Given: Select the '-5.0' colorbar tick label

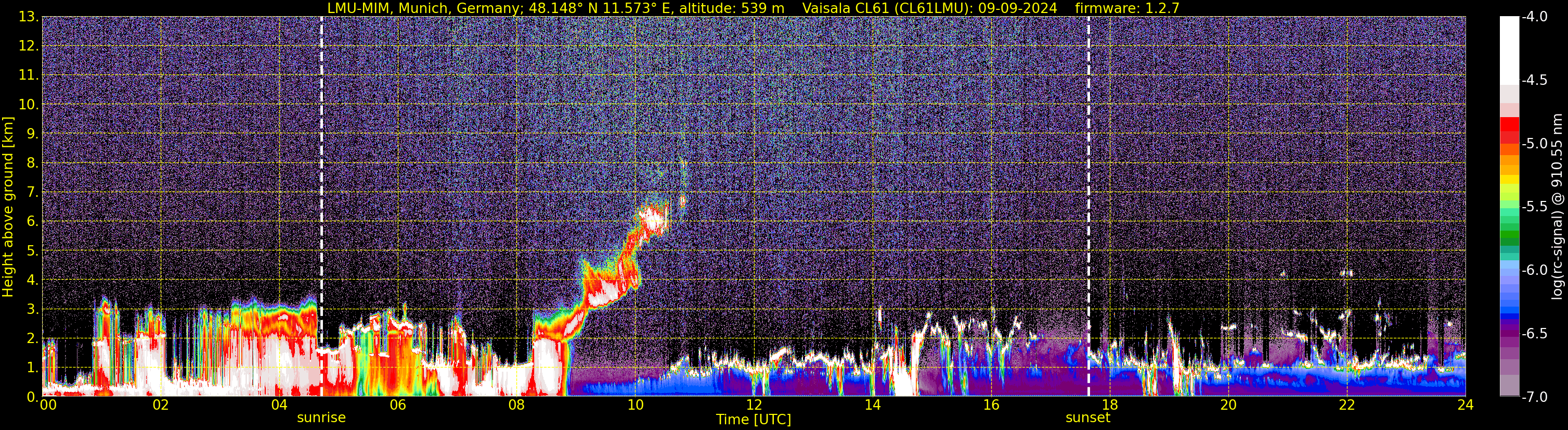Looking at the screenshot, I should click(1534, 144).
